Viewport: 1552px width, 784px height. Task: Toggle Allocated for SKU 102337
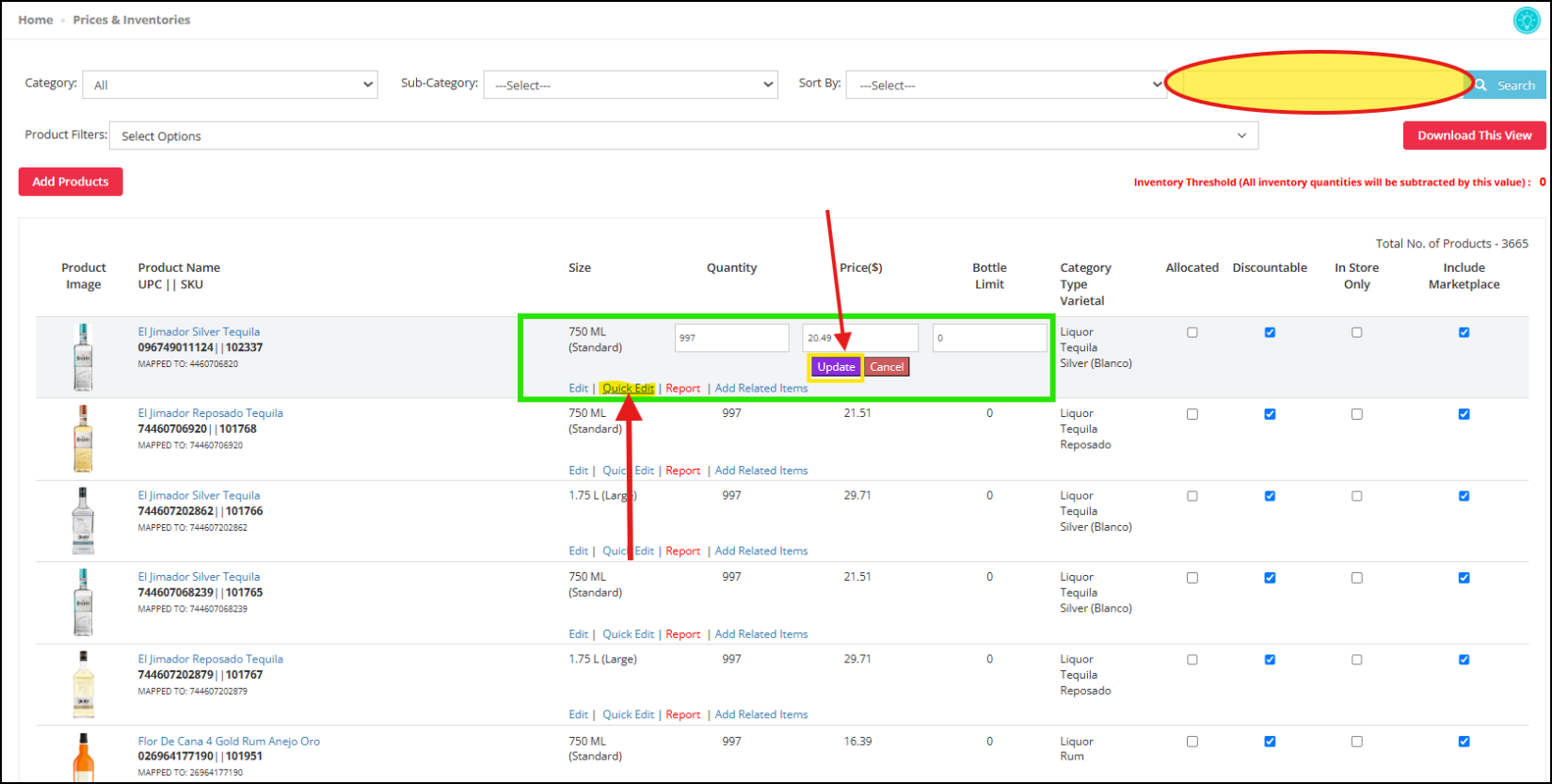point(1192,332)
